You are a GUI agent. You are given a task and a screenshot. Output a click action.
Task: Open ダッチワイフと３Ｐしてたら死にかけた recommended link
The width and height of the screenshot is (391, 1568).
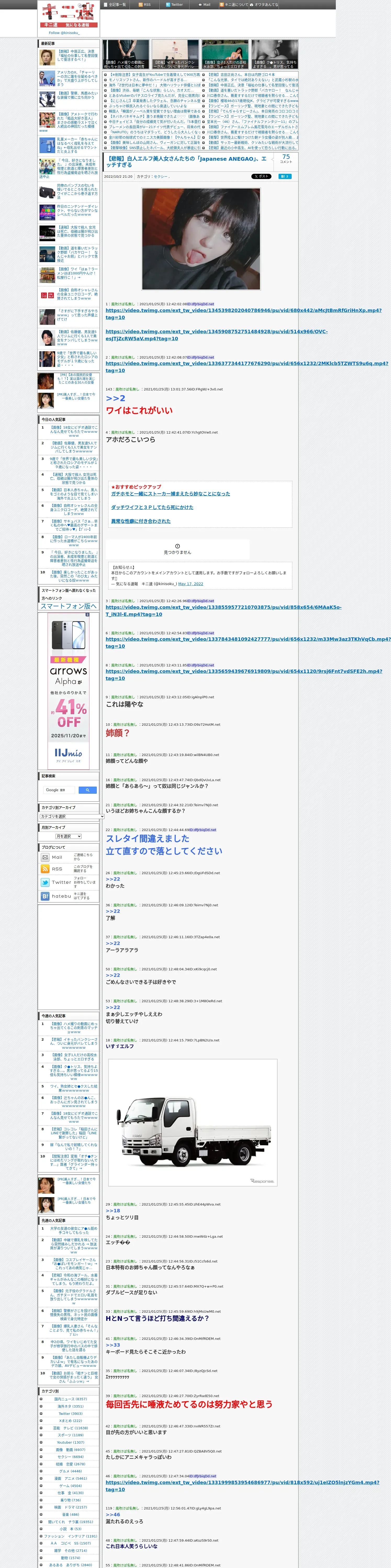[152, 507]
